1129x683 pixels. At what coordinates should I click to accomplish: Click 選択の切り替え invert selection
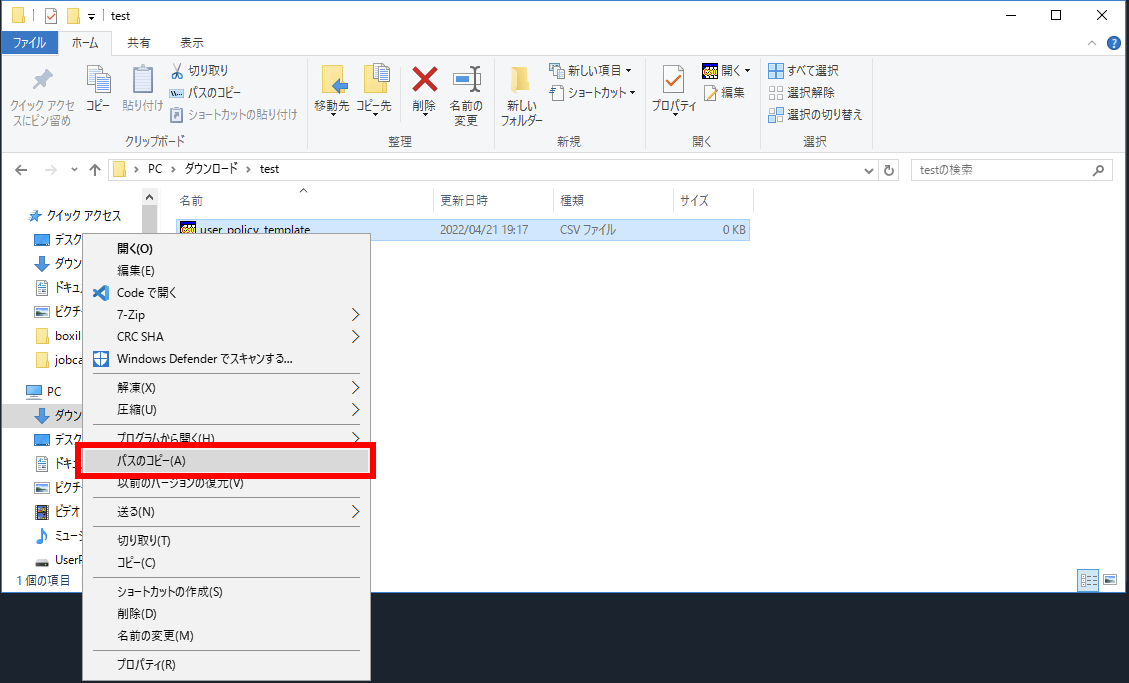pyautogui.click(x=815, y=114)
